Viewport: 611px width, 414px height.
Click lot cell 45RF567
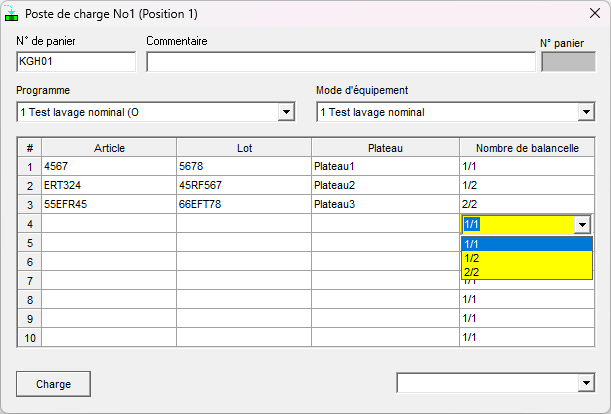coord(243,185)
